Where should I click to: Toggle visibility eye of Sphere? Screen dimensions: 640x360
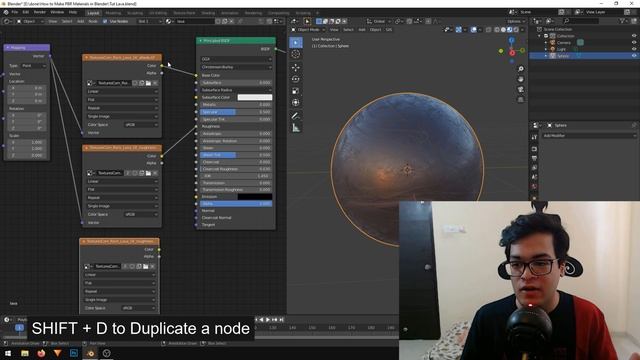point(634,56)
